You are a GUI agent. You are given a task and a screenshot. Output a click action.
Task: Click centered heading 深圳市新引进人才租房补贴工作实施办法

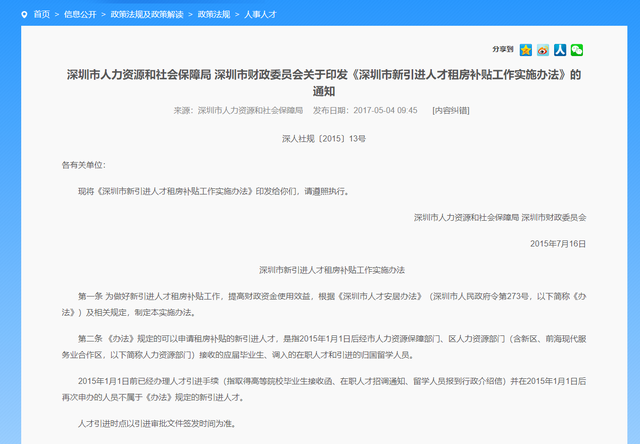(332, 270)
